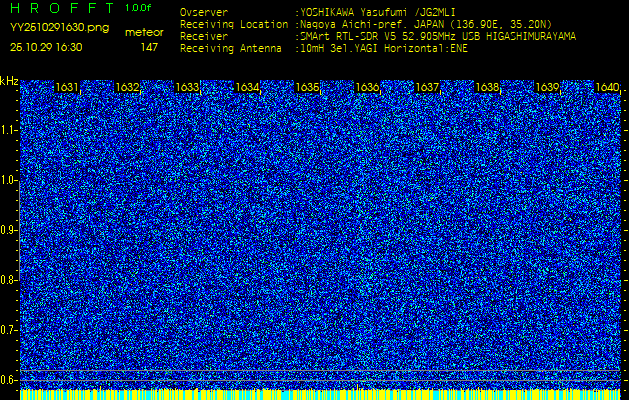Select the 1638 time marker label
Screen dimensions: 629x400
point(487,87)
